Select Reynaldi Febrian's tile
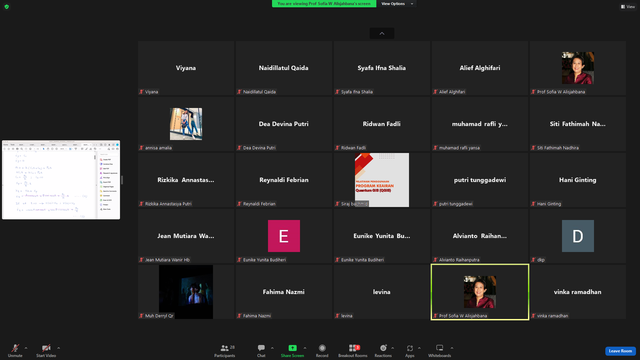The width and height of the screenshot is (640, 360). point(284,180)
